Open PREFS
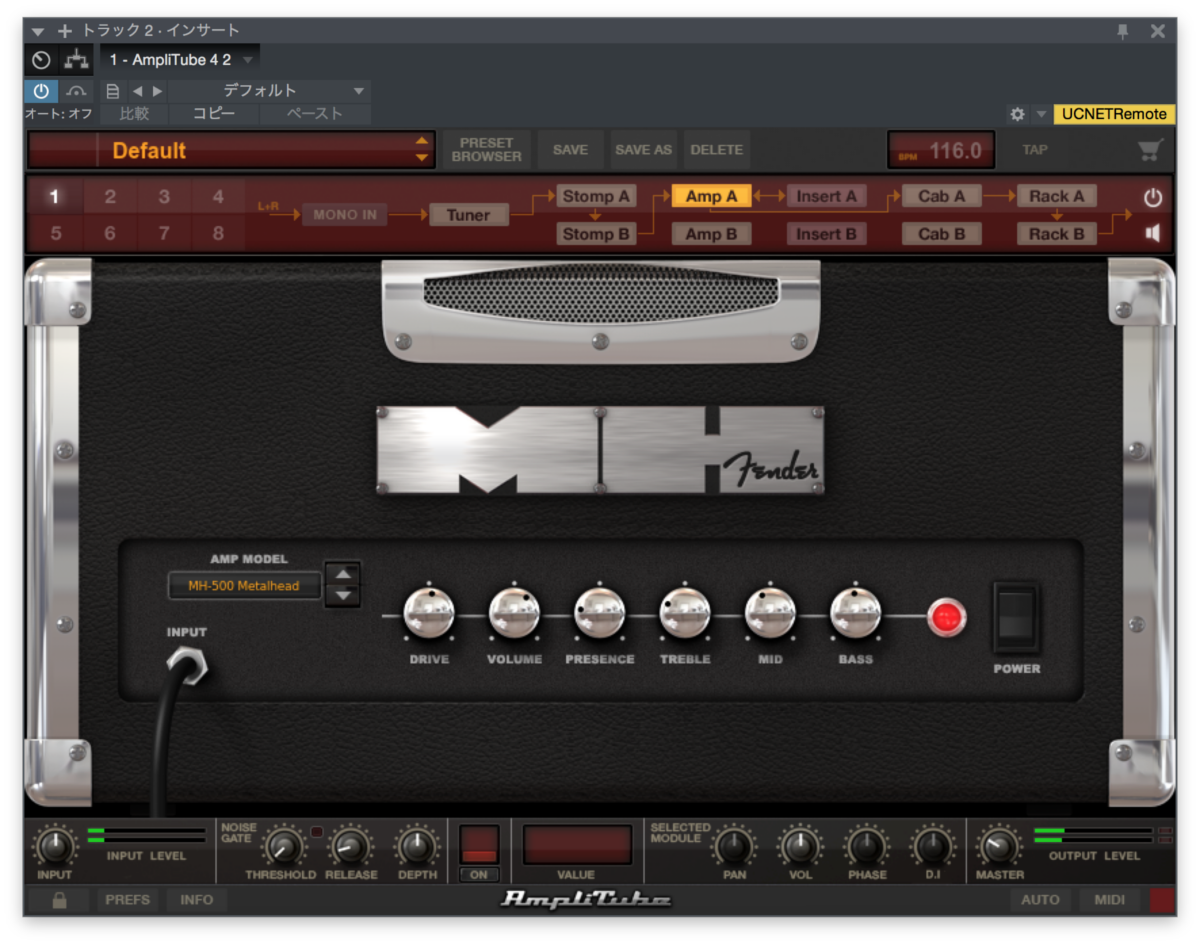 tap(126, 900)
